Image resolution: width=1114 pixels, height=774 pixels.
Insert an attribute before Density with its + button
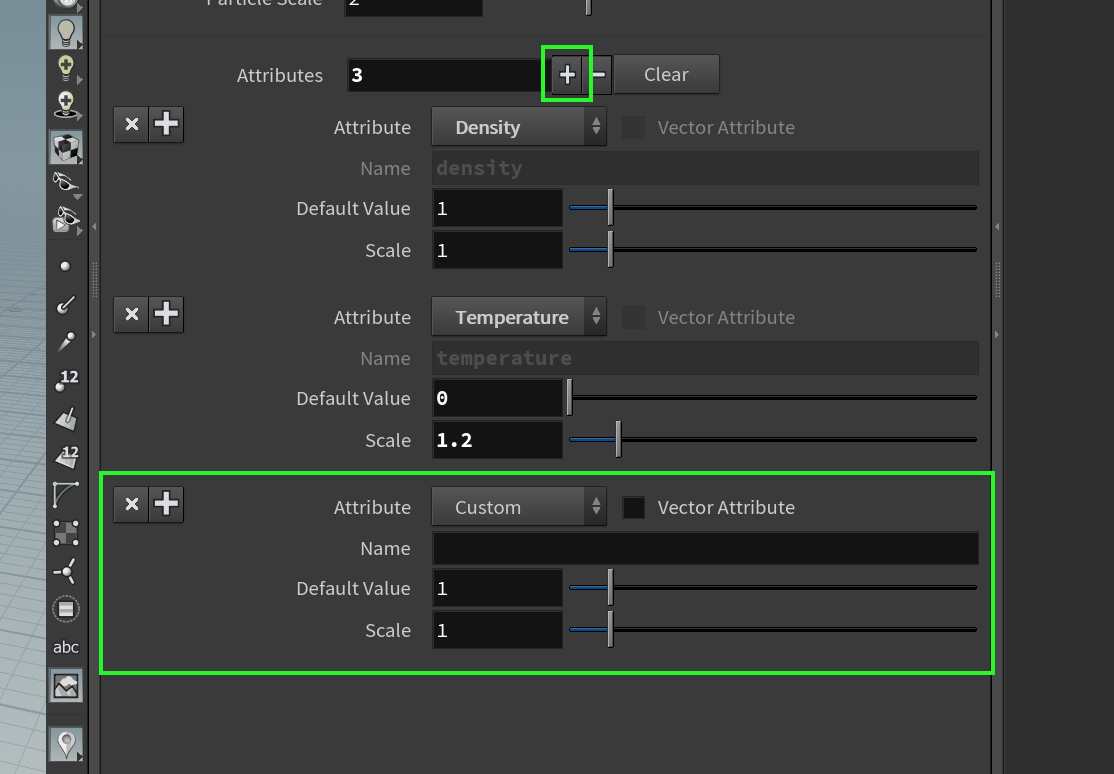(x=166, y=124)
